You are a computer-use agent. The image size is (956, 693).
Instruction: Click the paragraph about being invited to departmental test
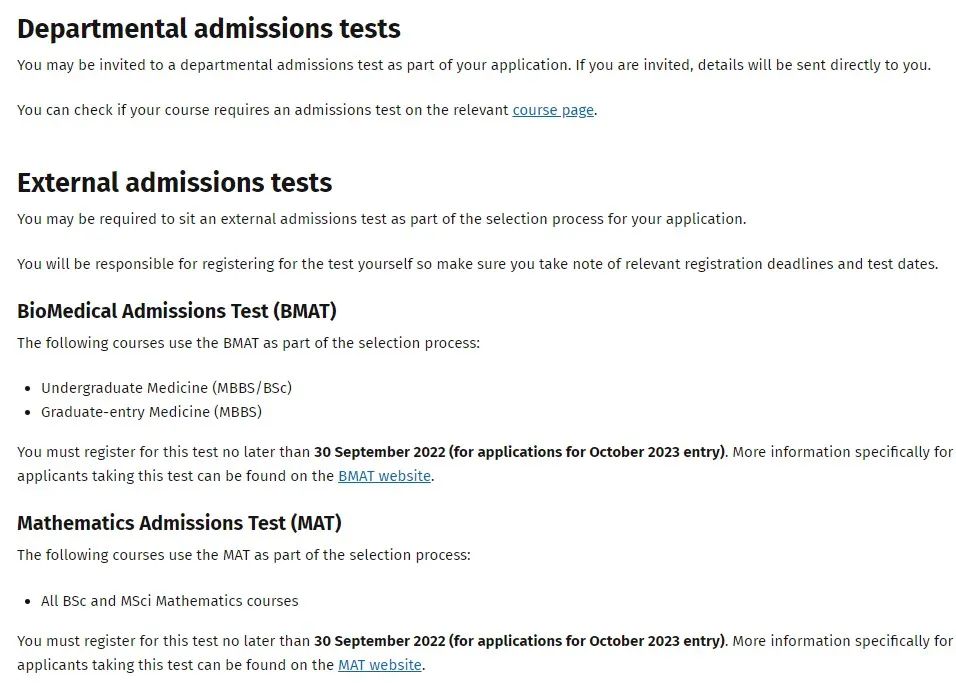474,65
